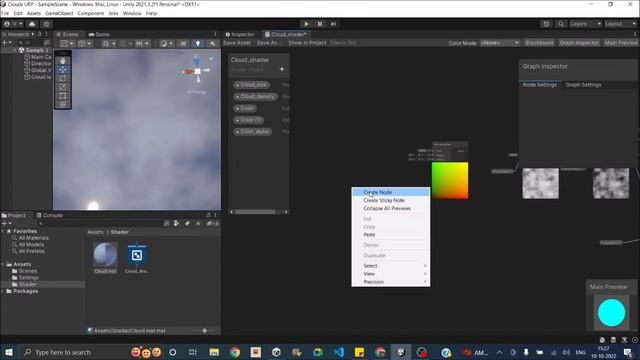The width and height of the screenshot is (640, 360).
Task: Open the GameObject menu
Action: [59, 13]
